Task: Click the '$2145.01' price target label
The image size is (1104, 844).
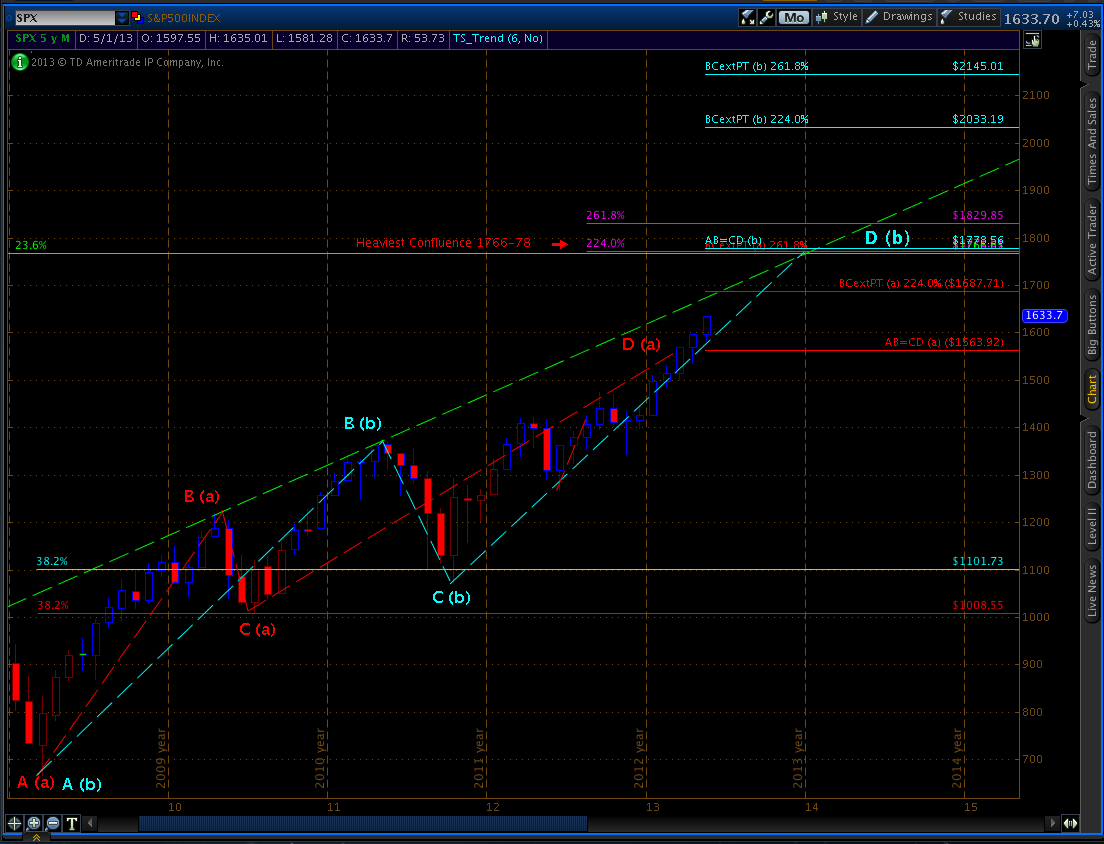Action: 977,66
